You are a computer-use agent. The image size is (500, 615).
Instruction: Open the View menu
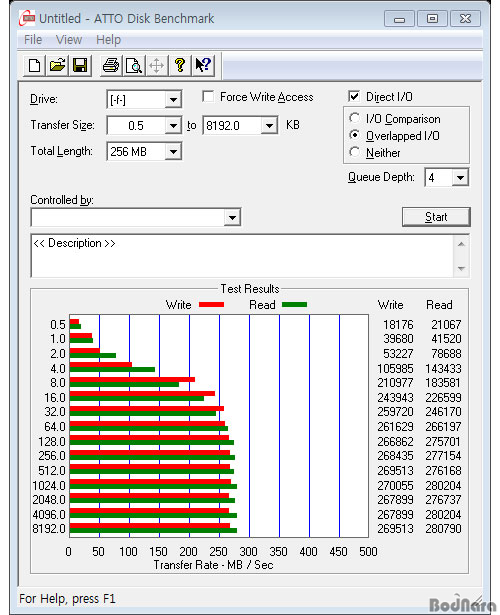[69, 40]
